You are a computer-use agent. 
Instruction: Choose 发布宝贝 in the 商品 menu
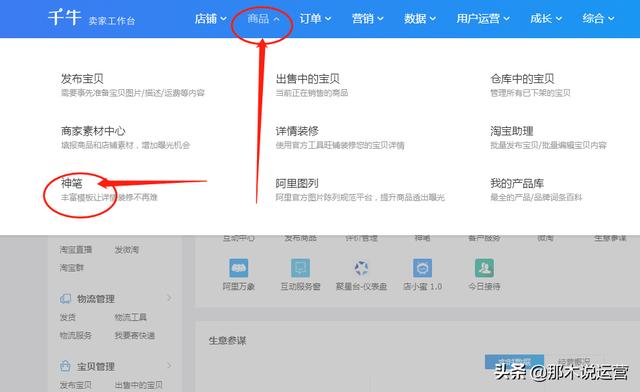pos(82,78)
